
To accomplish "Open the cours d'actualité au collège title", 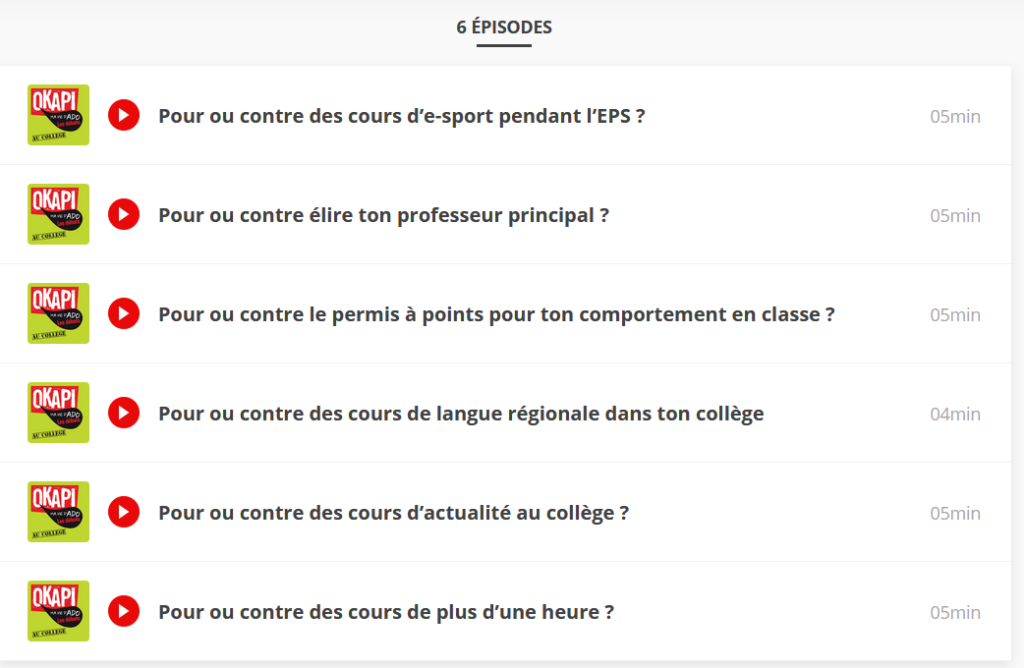I will point(393,512).
